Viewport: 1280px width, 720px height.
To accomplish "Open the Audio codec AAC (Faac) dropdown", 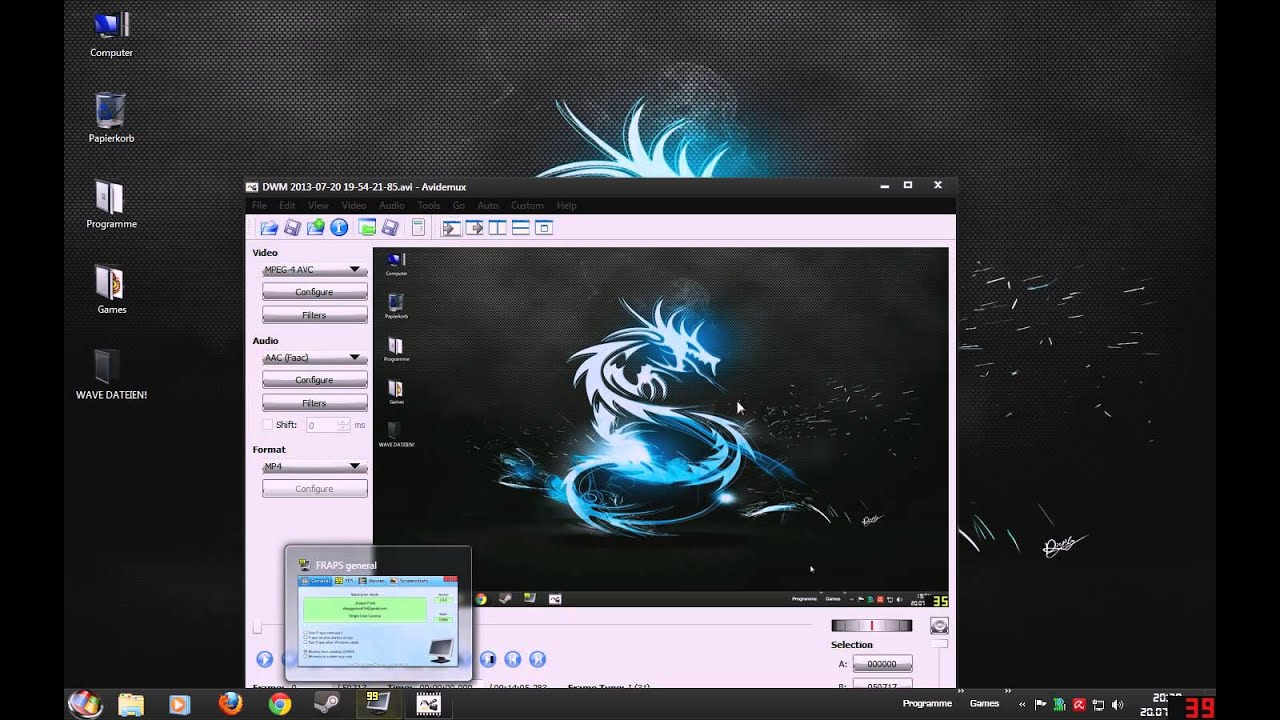I will click(x=314, y=358).
